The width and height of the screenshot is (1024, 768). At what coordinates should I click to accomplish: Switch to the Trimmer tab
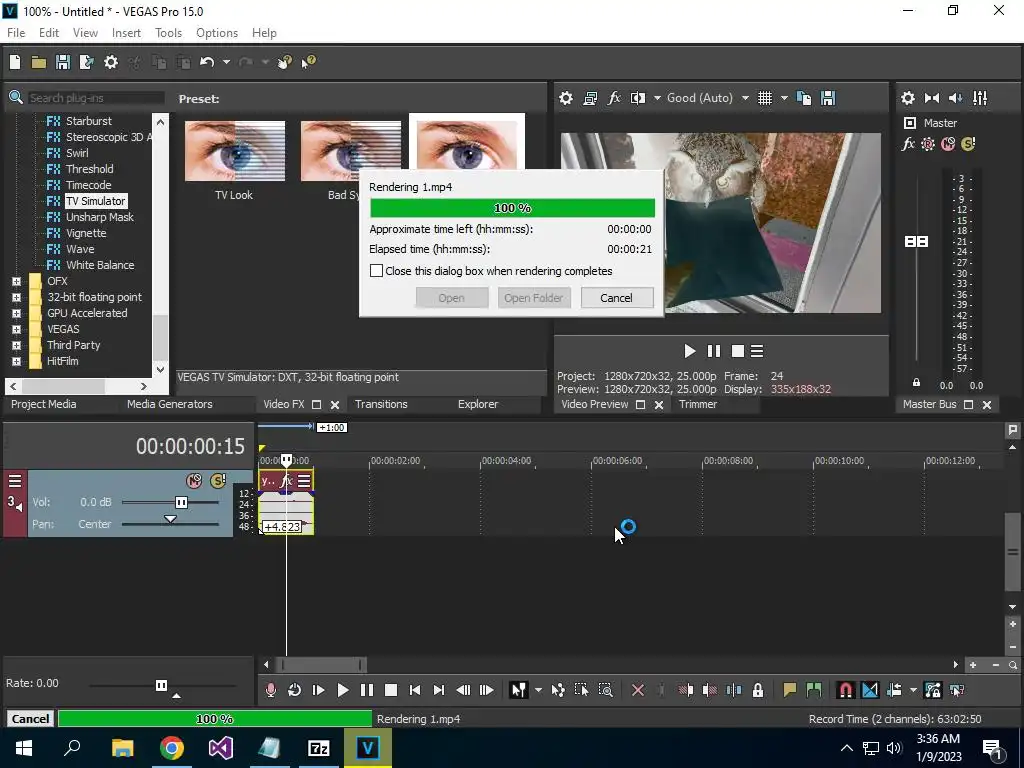point(698,404)
